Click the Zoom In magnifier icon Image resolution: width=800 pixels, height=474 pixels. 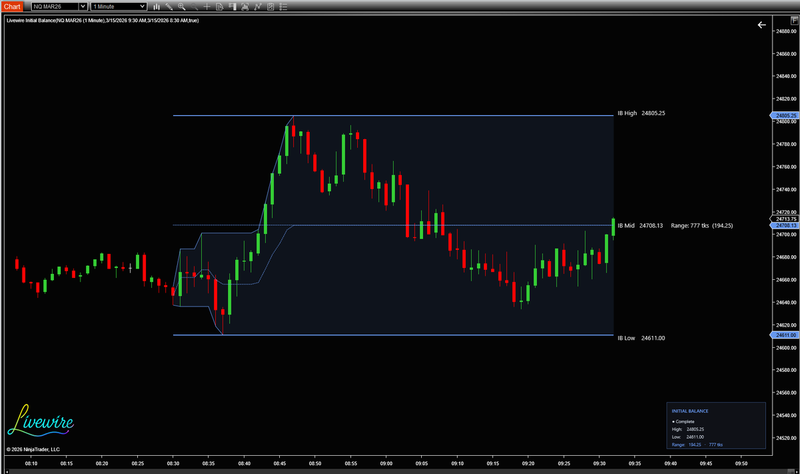[x=181, y=7]
